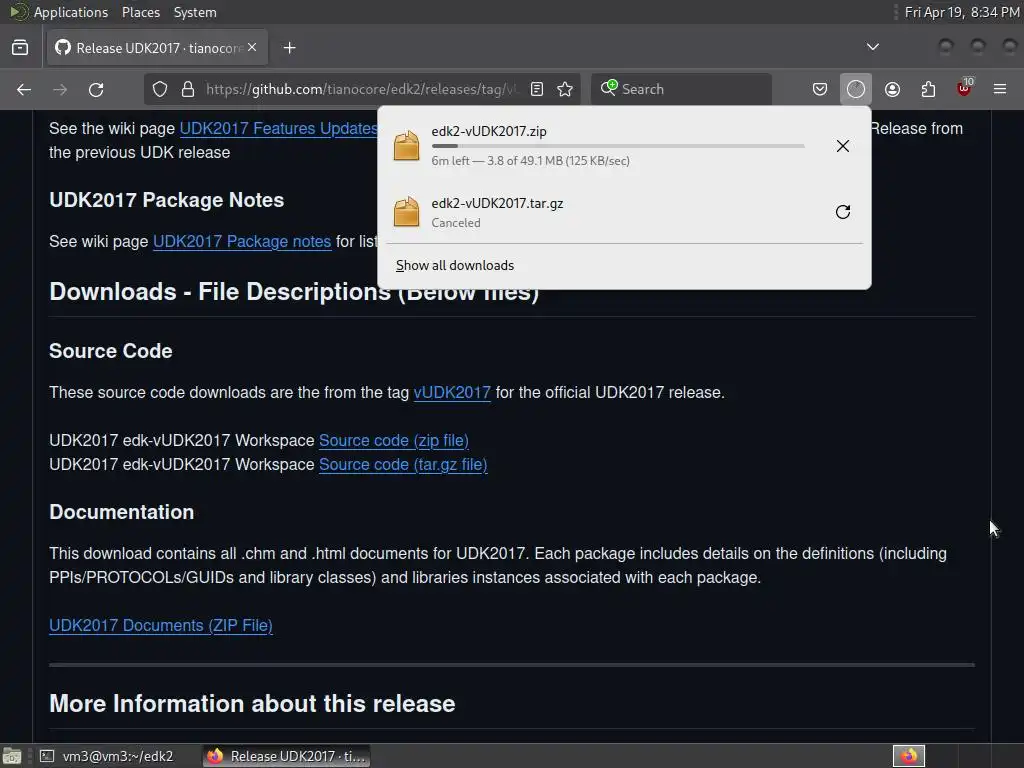Click the forward navigation arrow
The width and height of the screenshot is (1024, 768).
[60, 89]
